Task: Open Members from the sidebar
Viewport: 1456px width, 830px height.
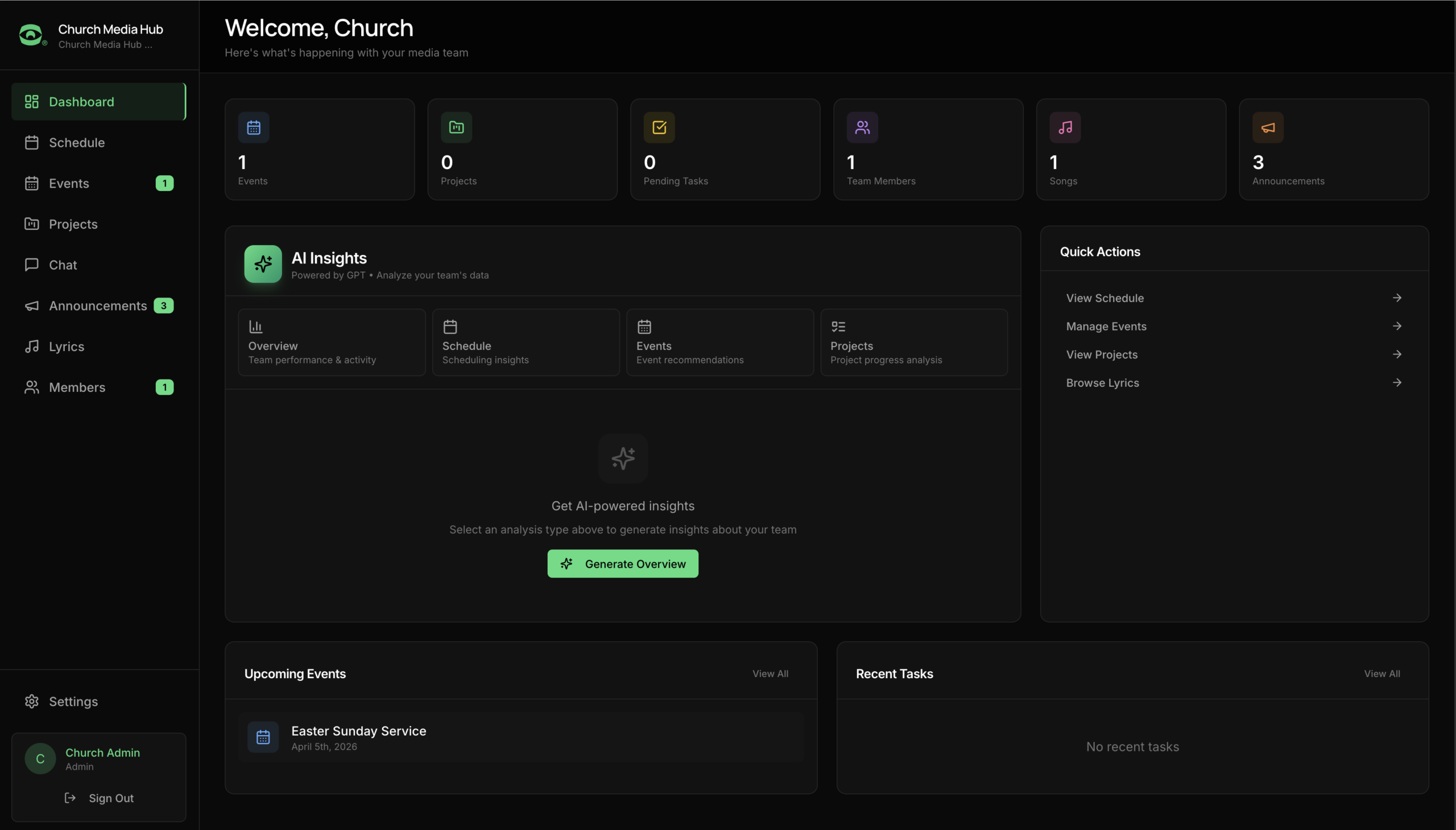Action: coord(98,387)
